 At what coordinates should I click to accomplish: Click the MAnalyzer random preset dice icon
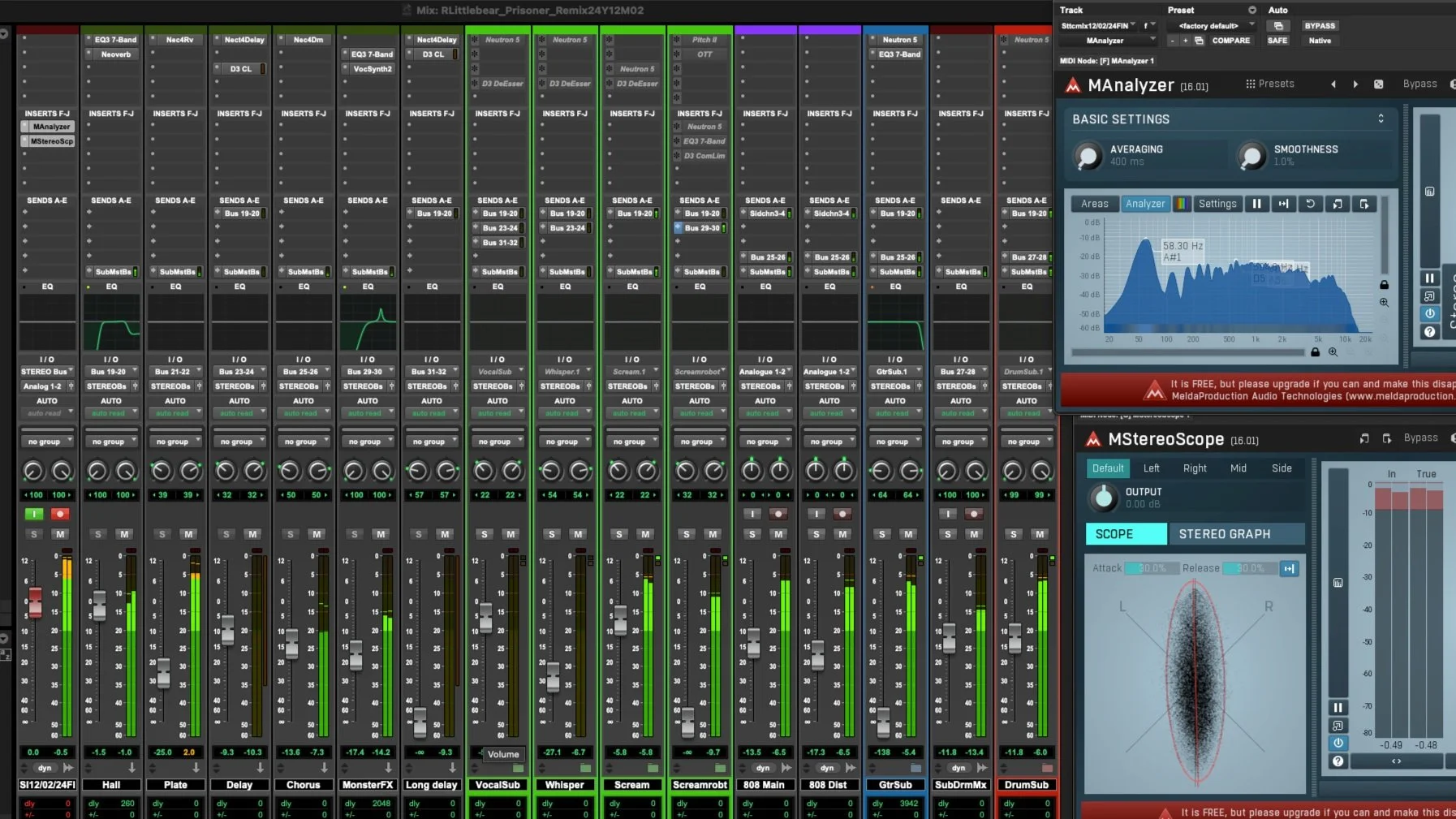[1378, 84]
